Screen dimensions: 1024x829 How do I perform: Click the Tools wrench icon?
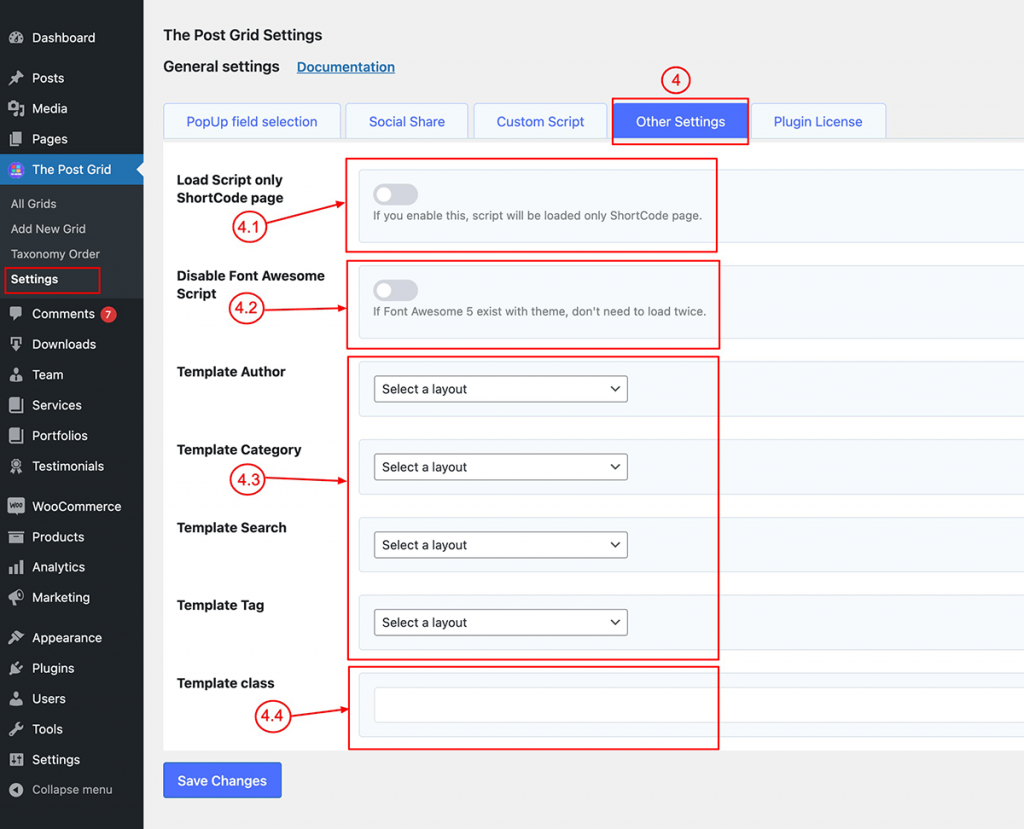(x=16, y=729)
